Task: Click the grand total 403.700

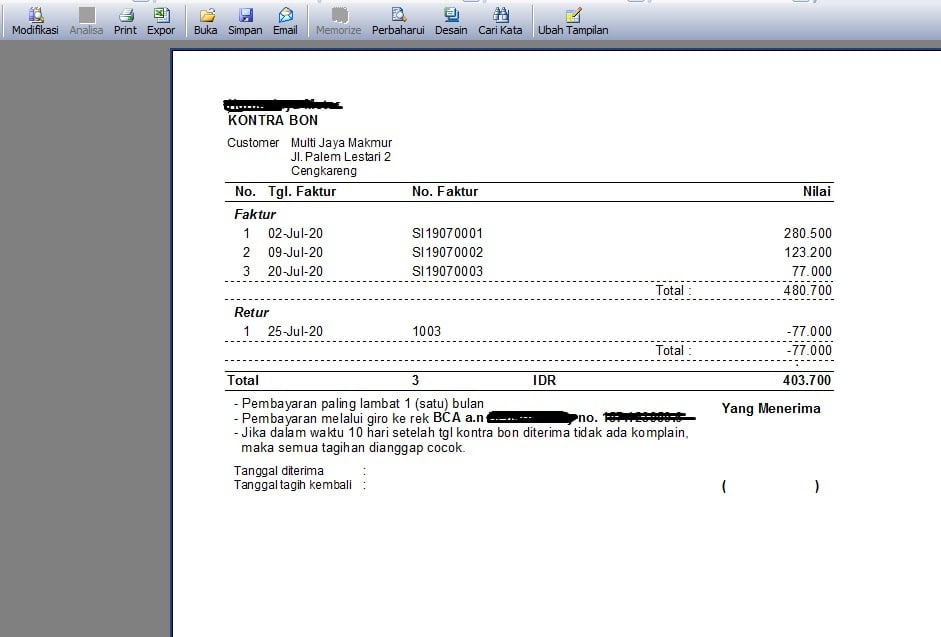Action: pyautogui.click(x=807, y=381)
